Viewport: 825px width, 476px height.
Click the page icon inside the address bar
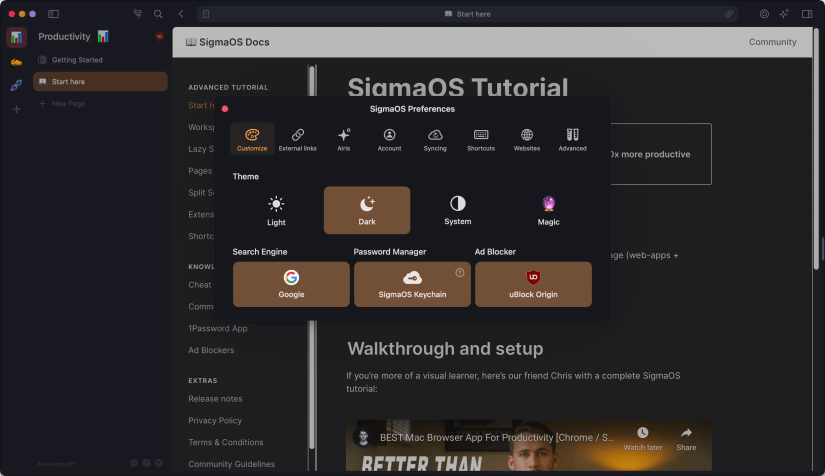(206, 14)
